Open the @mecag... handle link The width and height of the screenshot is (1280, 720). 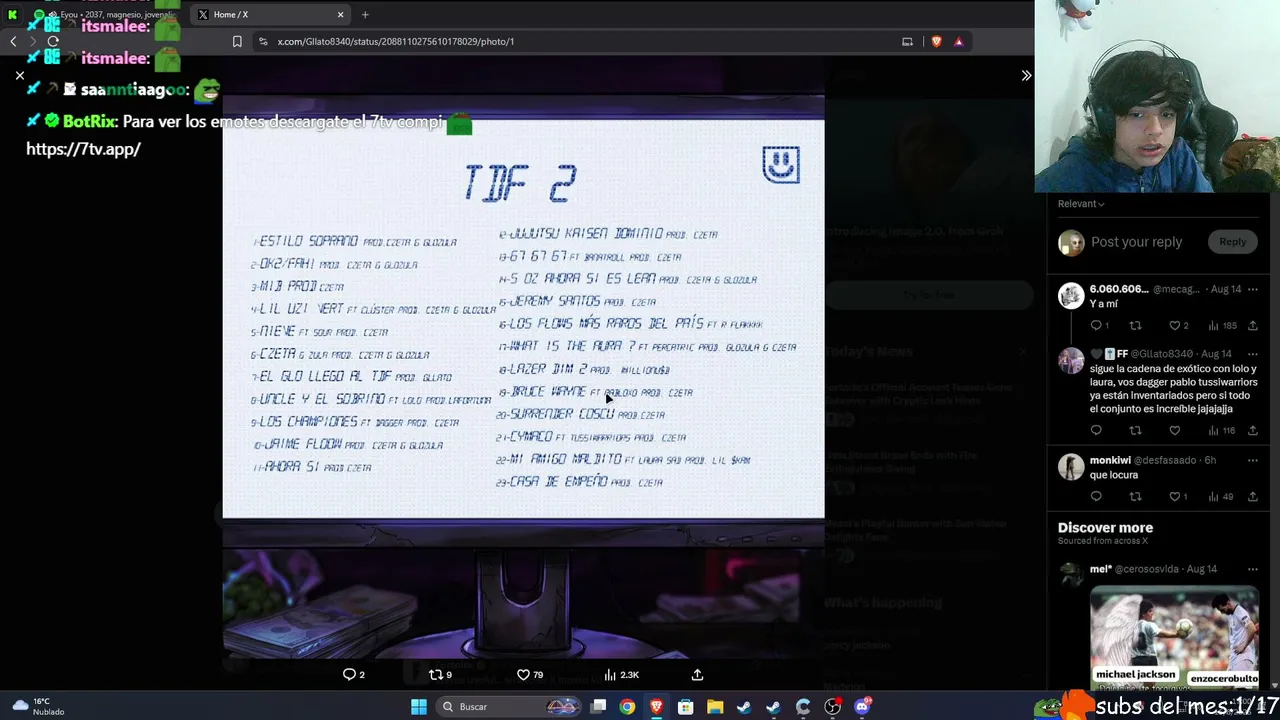pyautogui.click(x=1176, y=289)
